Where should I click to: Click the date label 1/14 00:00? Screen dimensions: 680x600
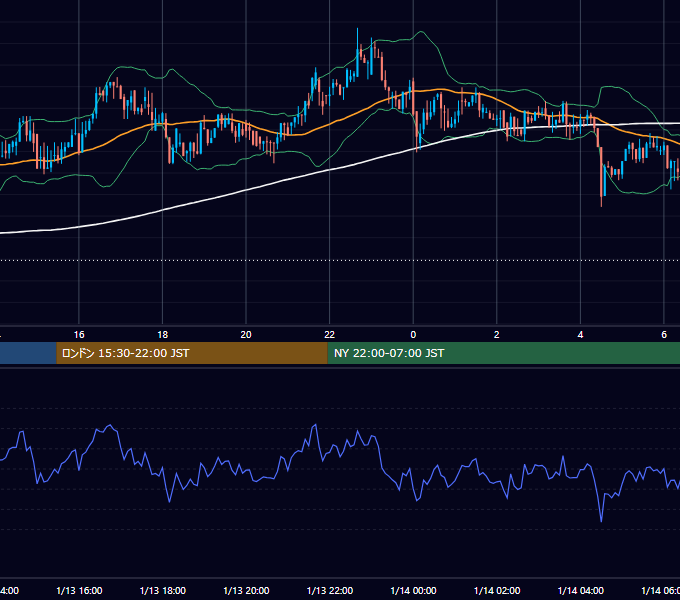[413, 590]
